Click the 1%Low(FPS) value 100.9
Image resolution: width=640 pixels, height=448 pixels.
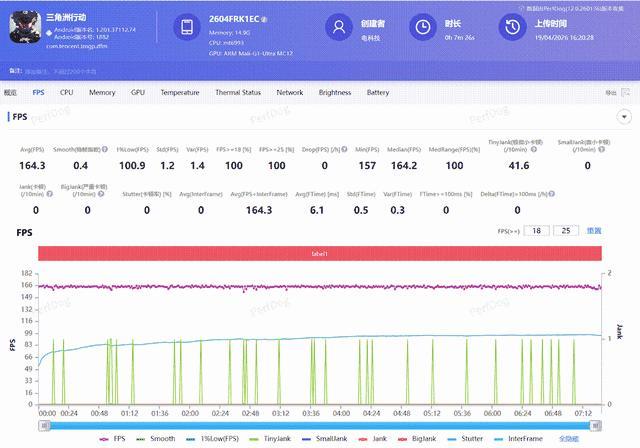click(132, 166)
